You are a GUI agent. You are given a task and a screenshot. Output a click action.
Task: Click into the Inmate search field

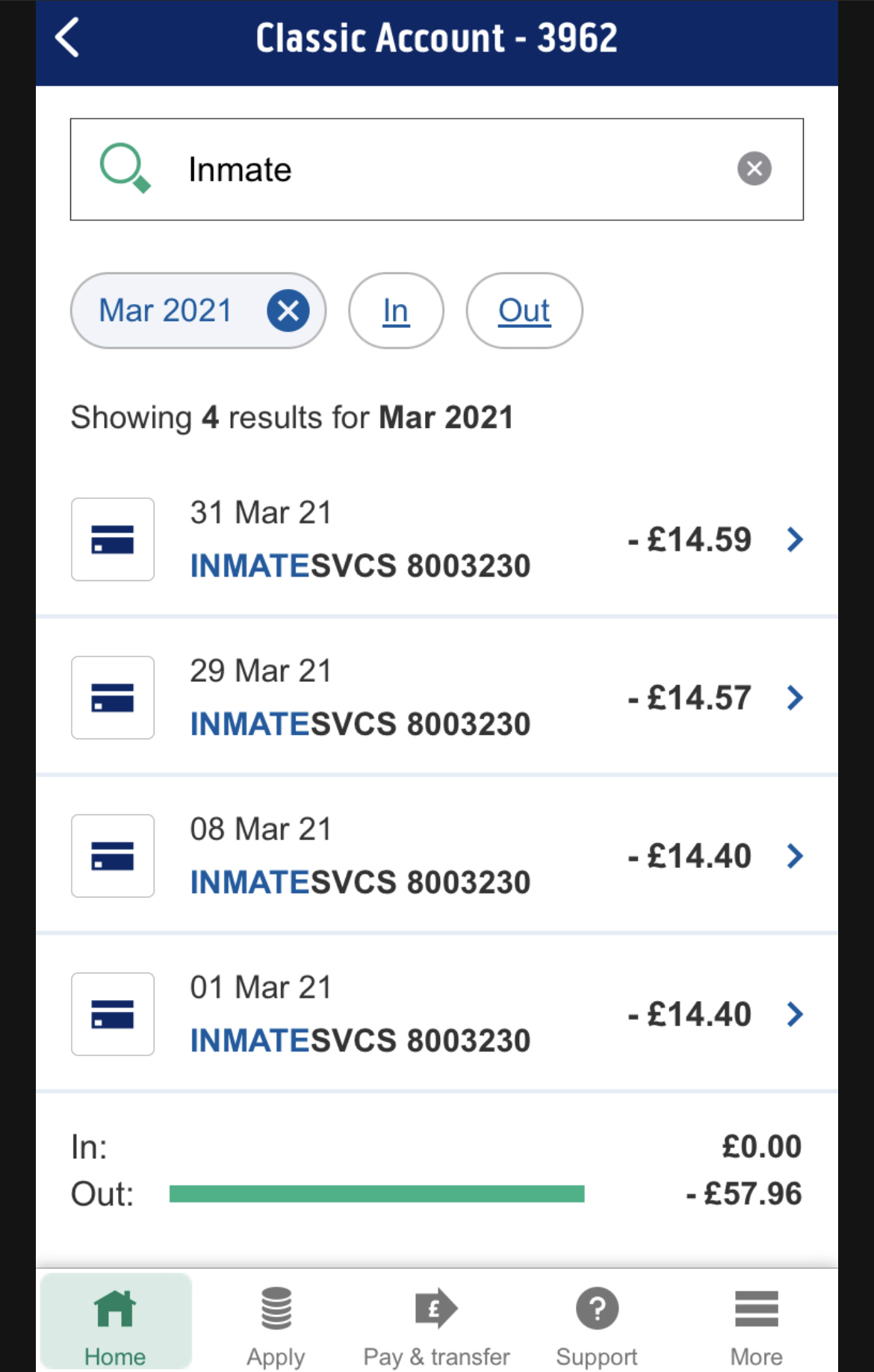pyautogui.click(x=448, y=170)
